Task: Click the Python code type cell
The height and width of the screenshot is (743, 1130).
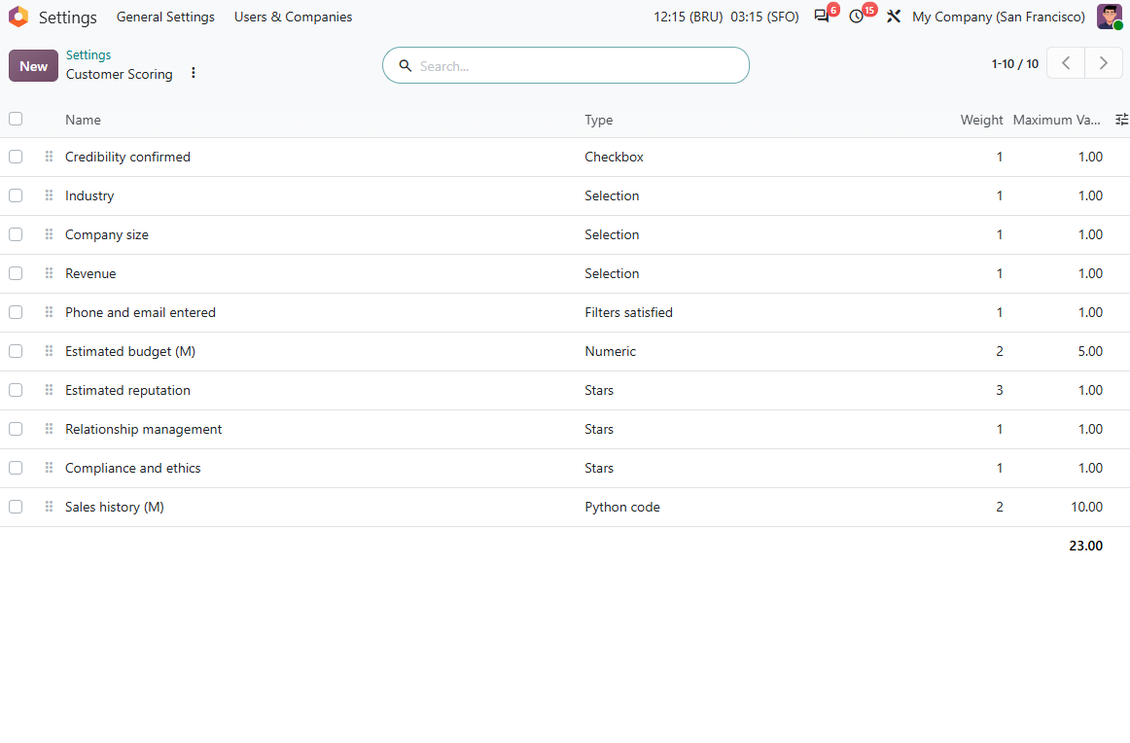Action: pyautogui.click(x=622, y=507)
